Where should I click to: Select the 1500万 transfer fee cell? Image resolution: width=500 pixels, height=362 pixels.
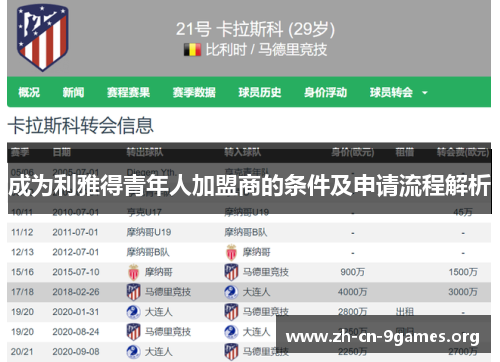pos(463,272)
